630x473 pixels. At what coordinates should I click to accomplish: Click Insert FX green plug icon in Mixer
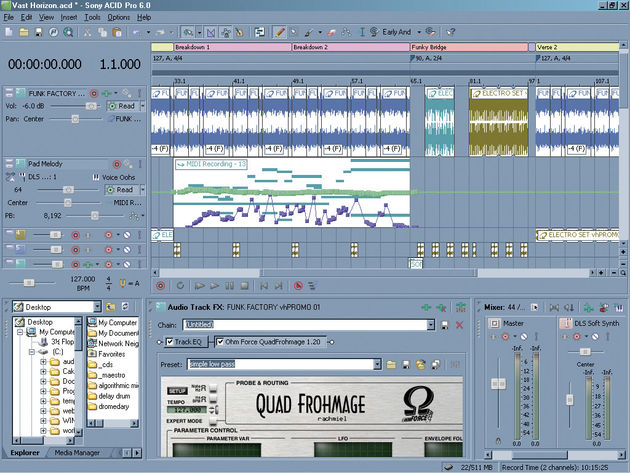tap(589, 308)
